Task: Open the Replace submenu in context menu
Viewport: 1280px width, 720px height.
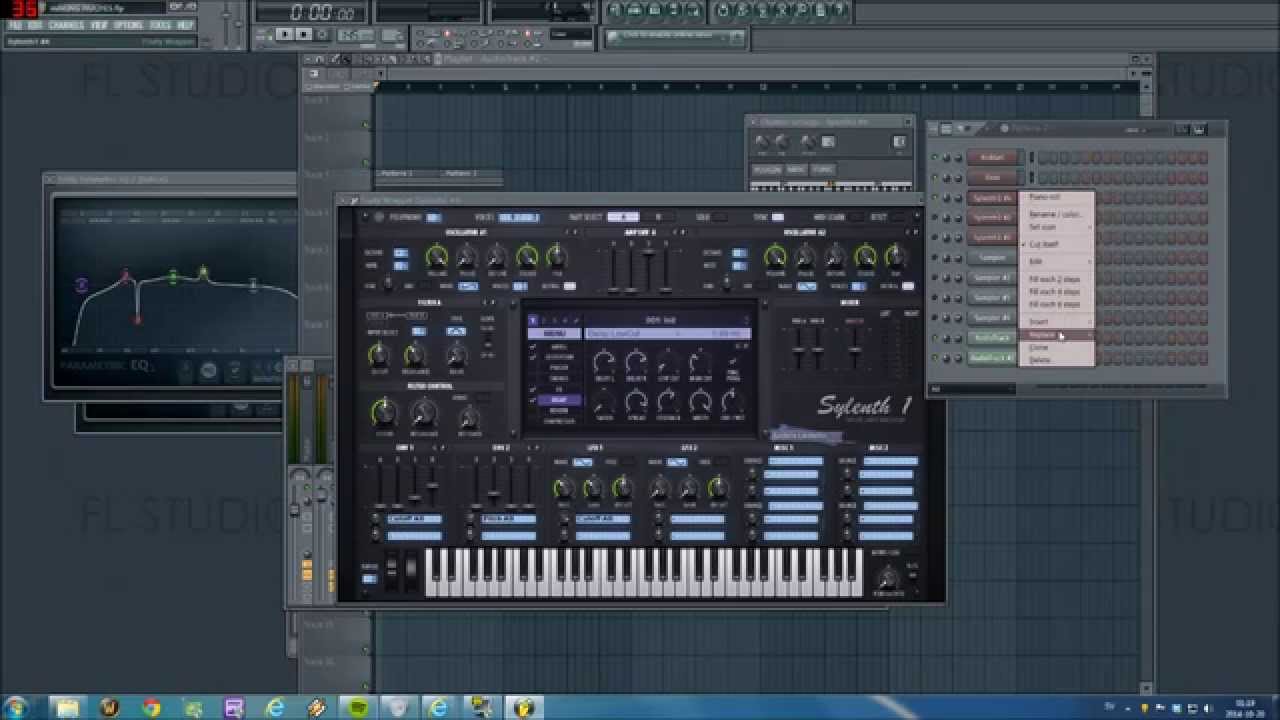Action: pyautogui.click(x=1057, y=335)
